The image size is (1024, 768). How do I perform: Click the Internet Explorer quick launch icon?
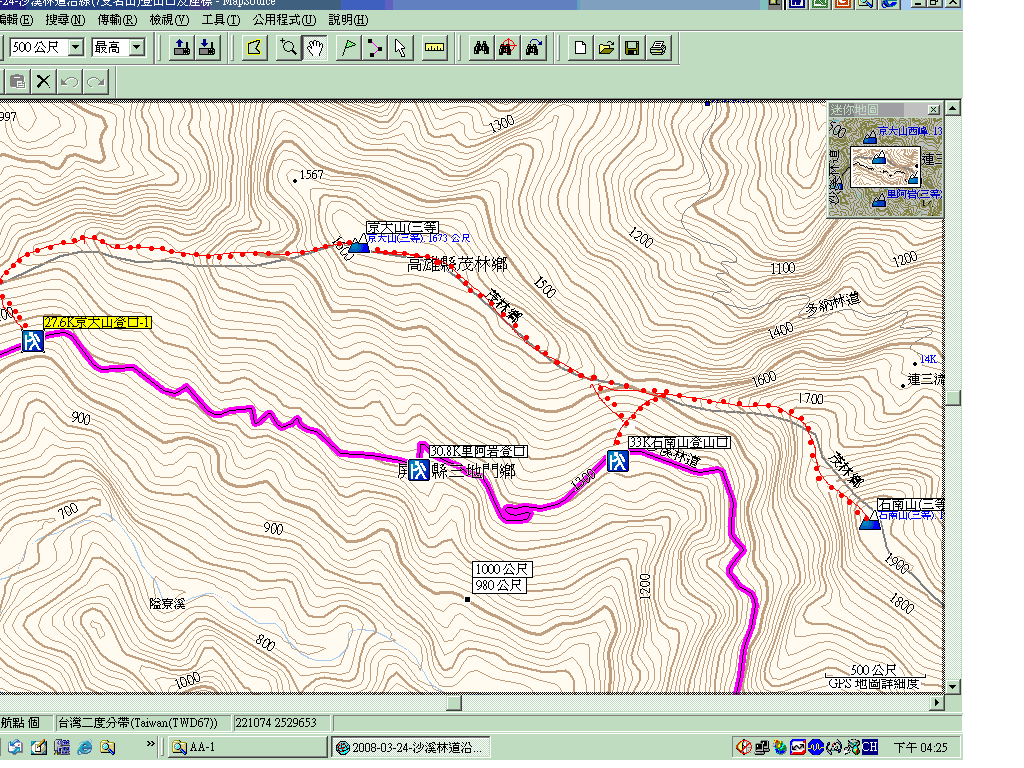pos(85,747)
